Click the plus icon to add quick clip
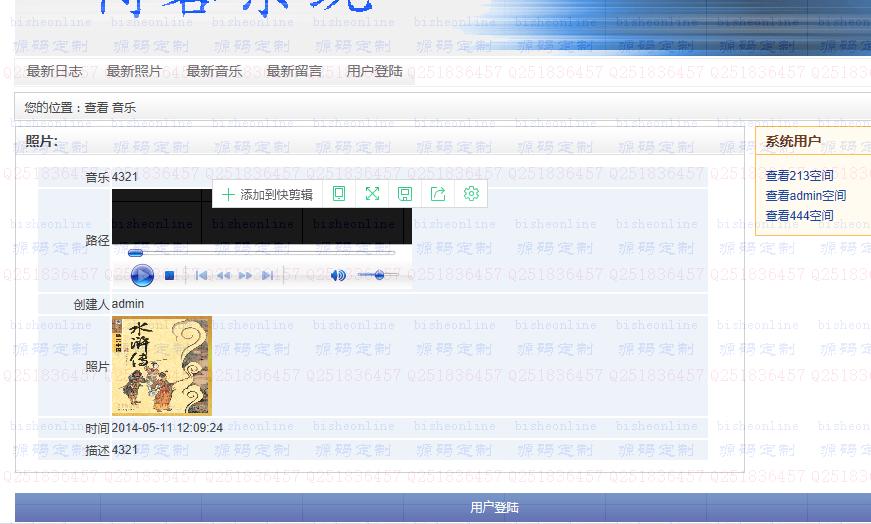This screenshot has height=524, width=871. point(228,194)
